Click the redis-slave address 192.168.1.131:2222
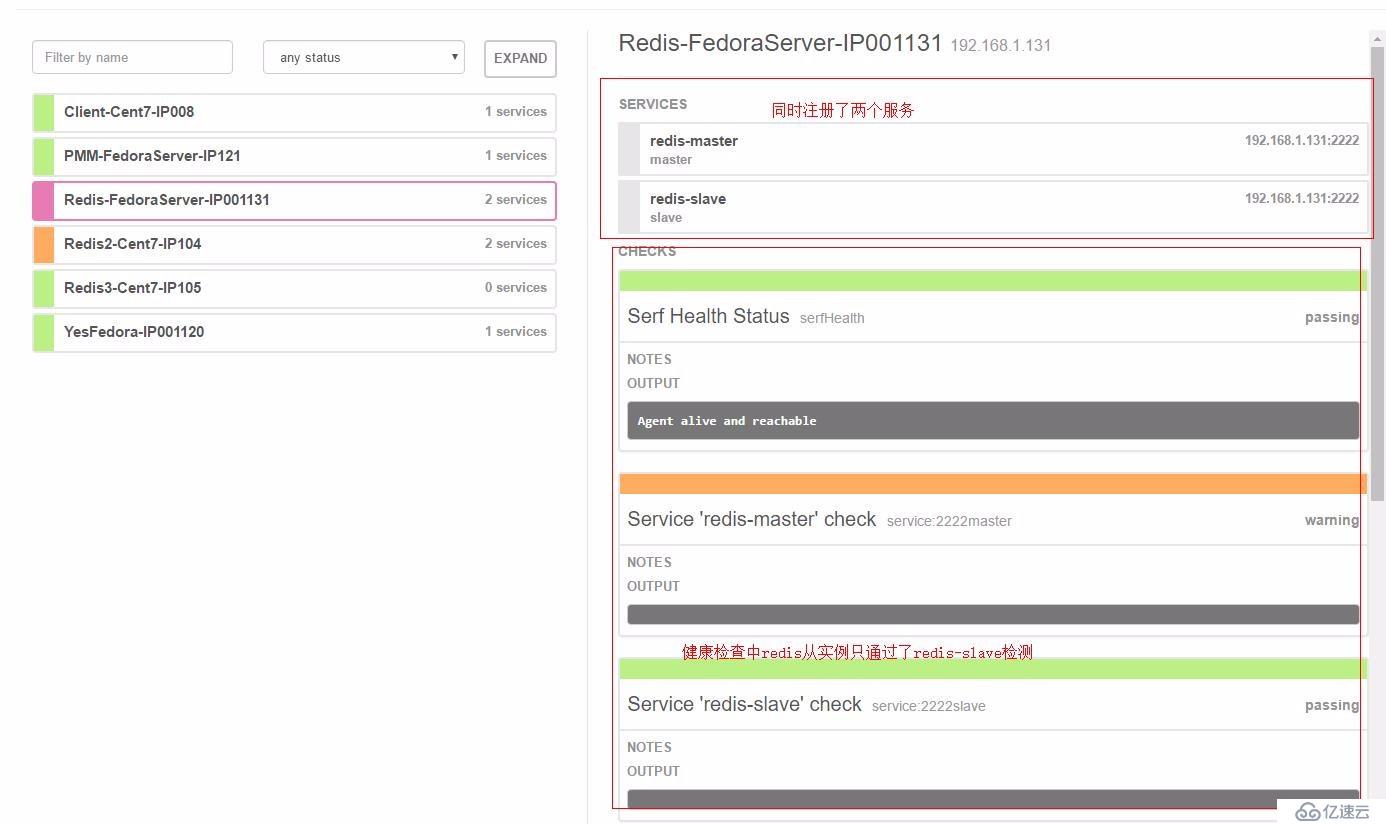 [1302, 198]
